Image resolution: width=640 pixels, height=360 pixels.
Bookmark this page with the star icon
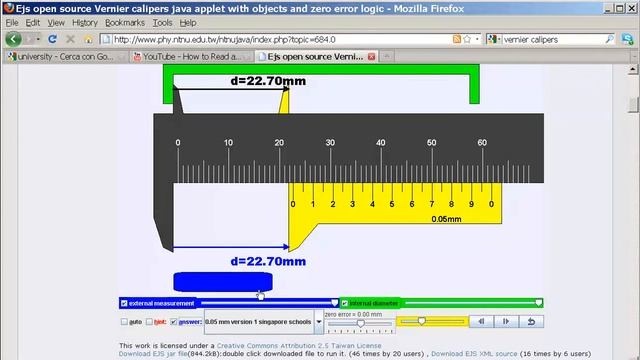coord(467,39)
